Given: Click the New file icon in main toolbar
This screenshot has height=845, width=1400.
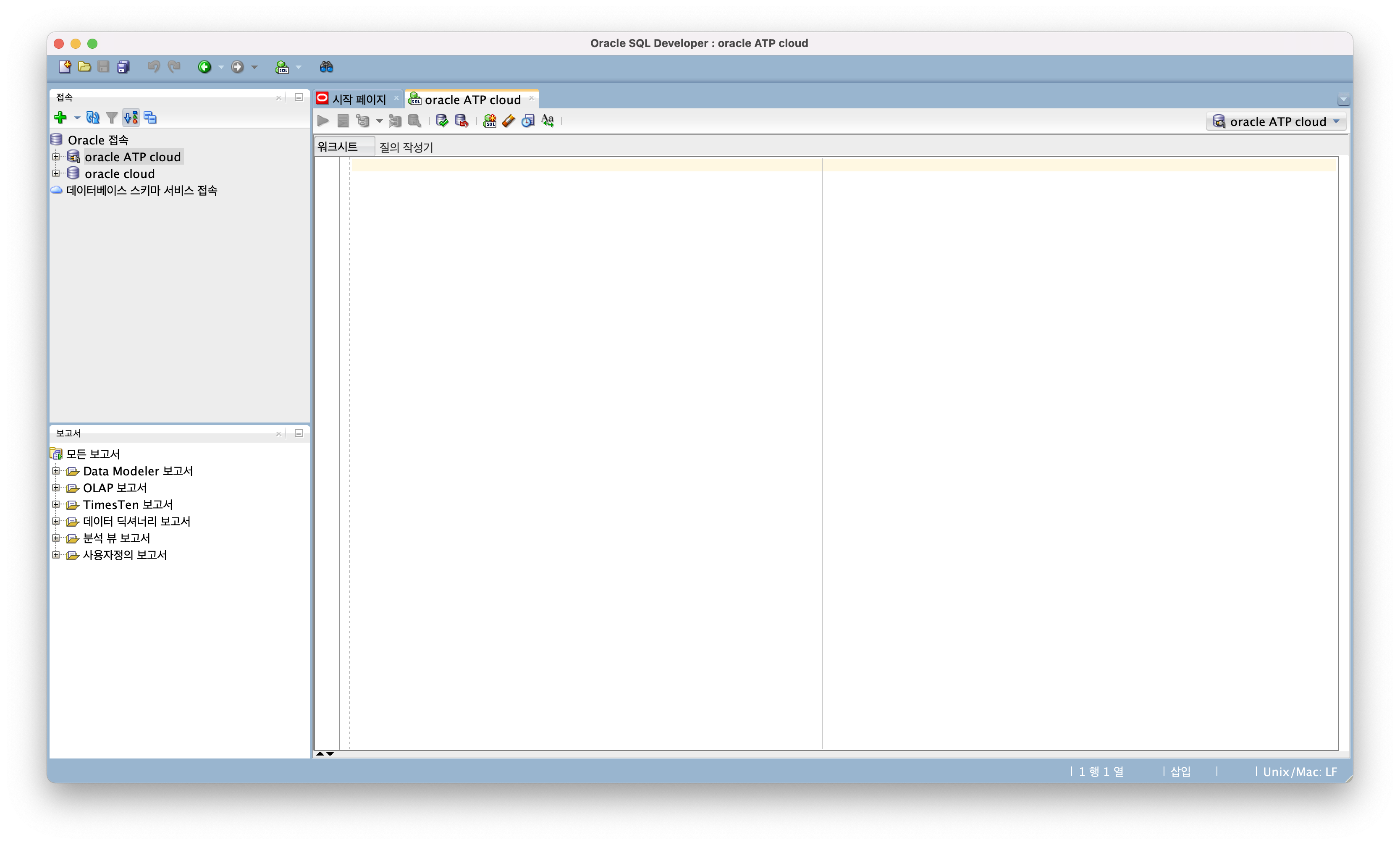Looking at the screenshot, I should [65, 67].
